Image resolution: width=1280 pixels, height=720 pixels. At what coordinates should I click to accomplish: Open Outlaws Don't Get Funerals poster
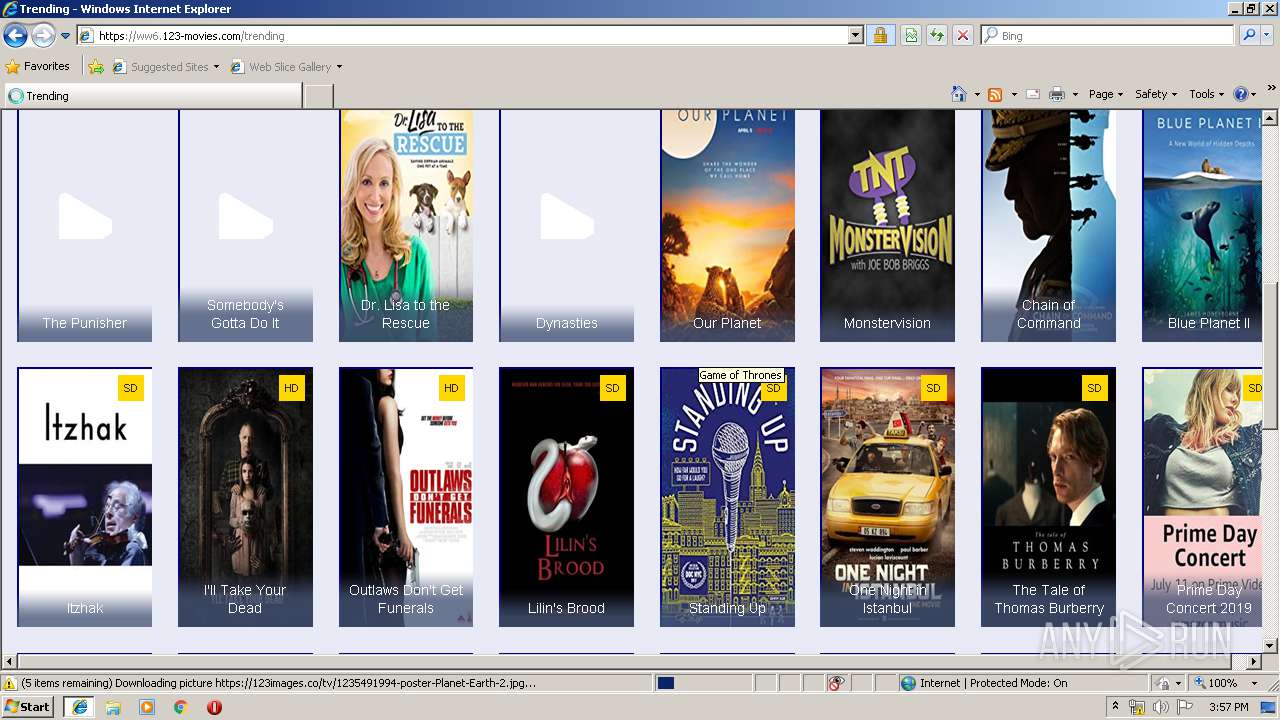pyautogui.click(x=406, y=497)
